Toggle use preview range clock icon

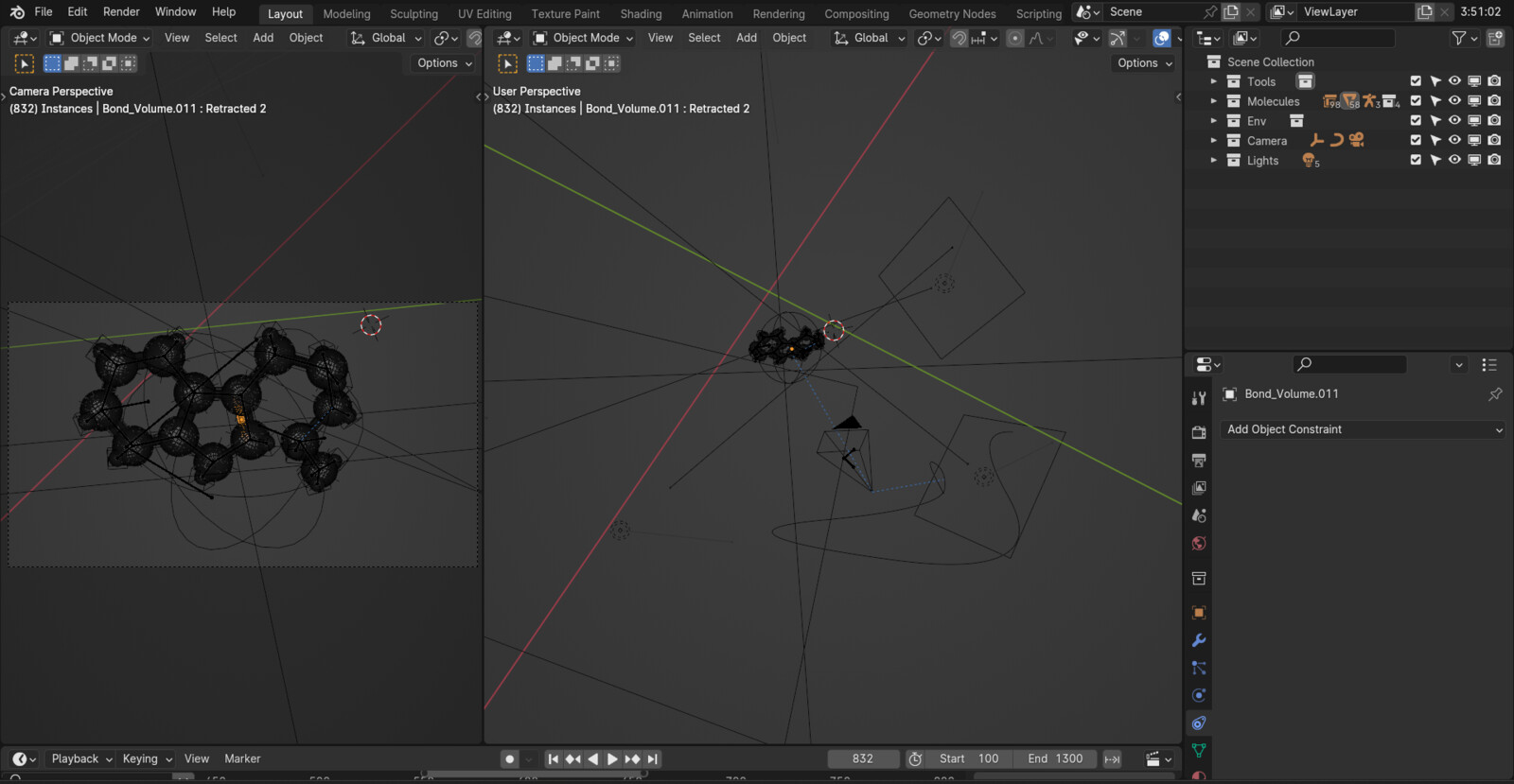point(915,758)
